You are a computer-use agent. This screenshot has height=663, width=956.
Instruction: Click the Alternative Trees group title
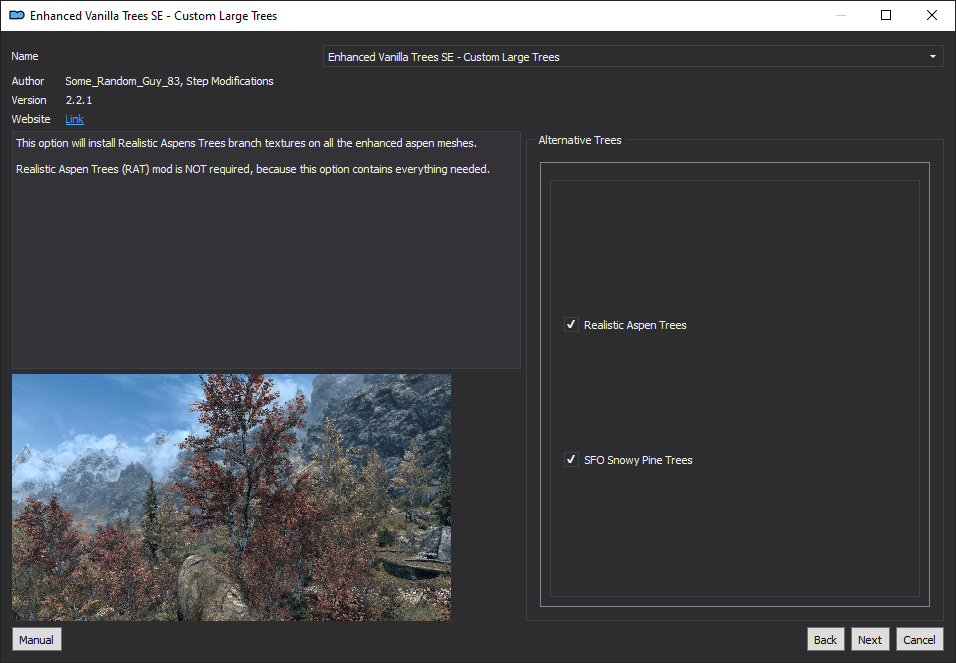tap(580, 140)
